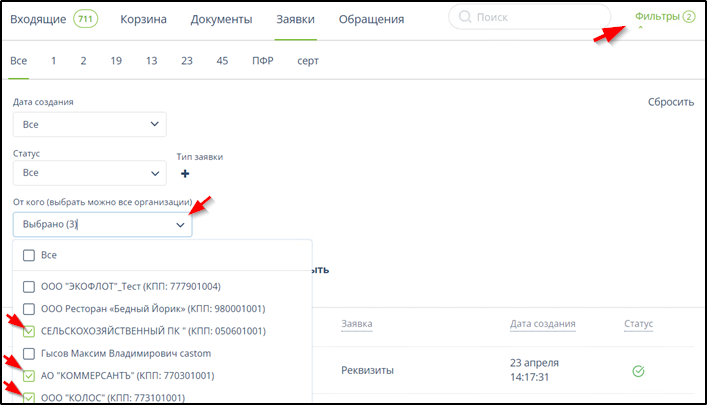
Task: Click Сбросить to reset filters
Action: click(x=670, y=102)
